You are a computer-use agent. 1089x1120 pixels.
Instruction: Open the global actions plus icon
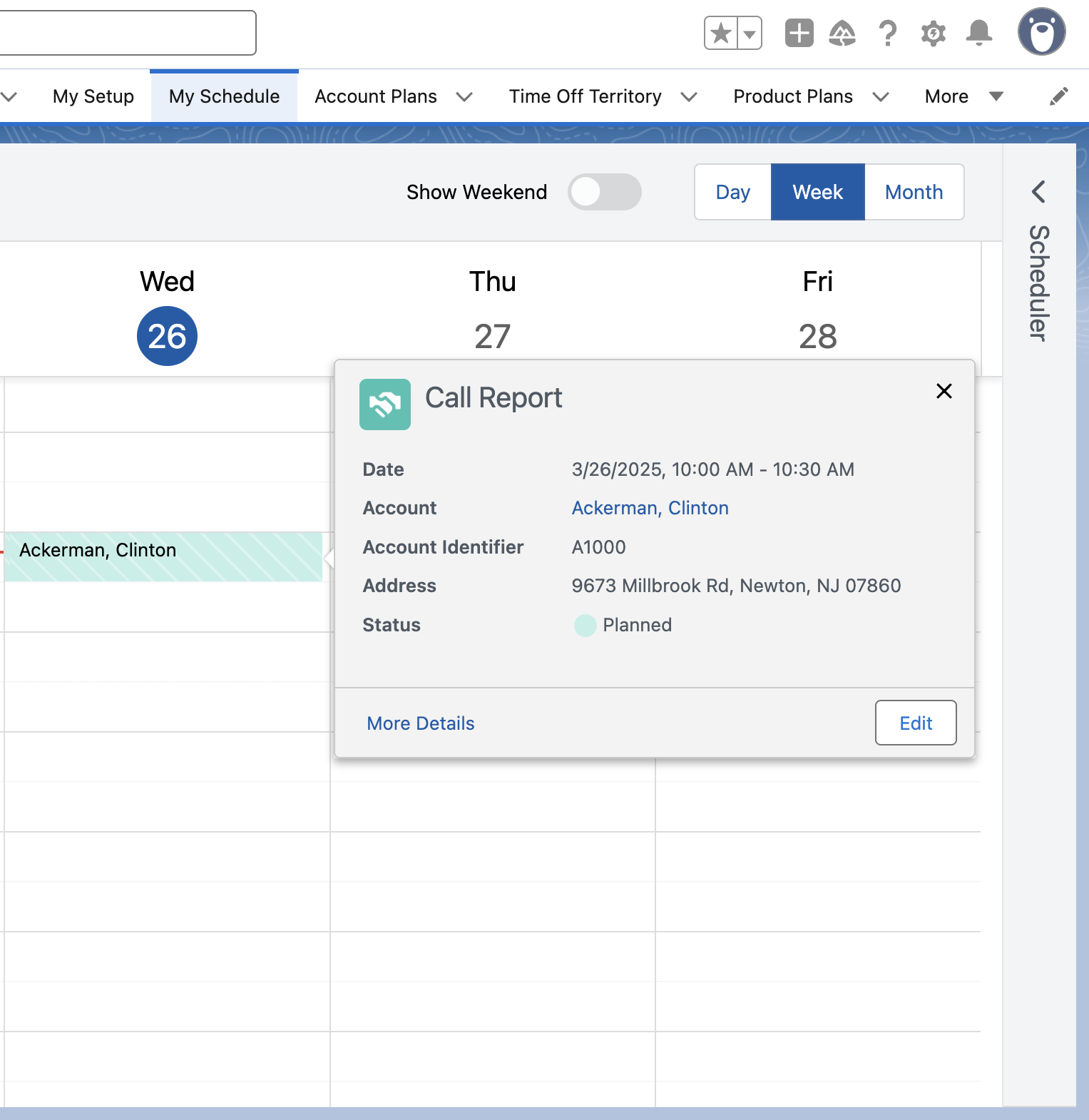(799, 34)
